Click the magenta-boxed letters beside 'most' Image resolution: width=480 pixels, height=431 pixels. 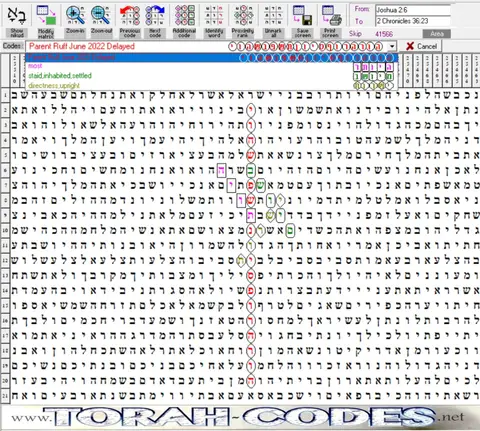coord(373,67)
